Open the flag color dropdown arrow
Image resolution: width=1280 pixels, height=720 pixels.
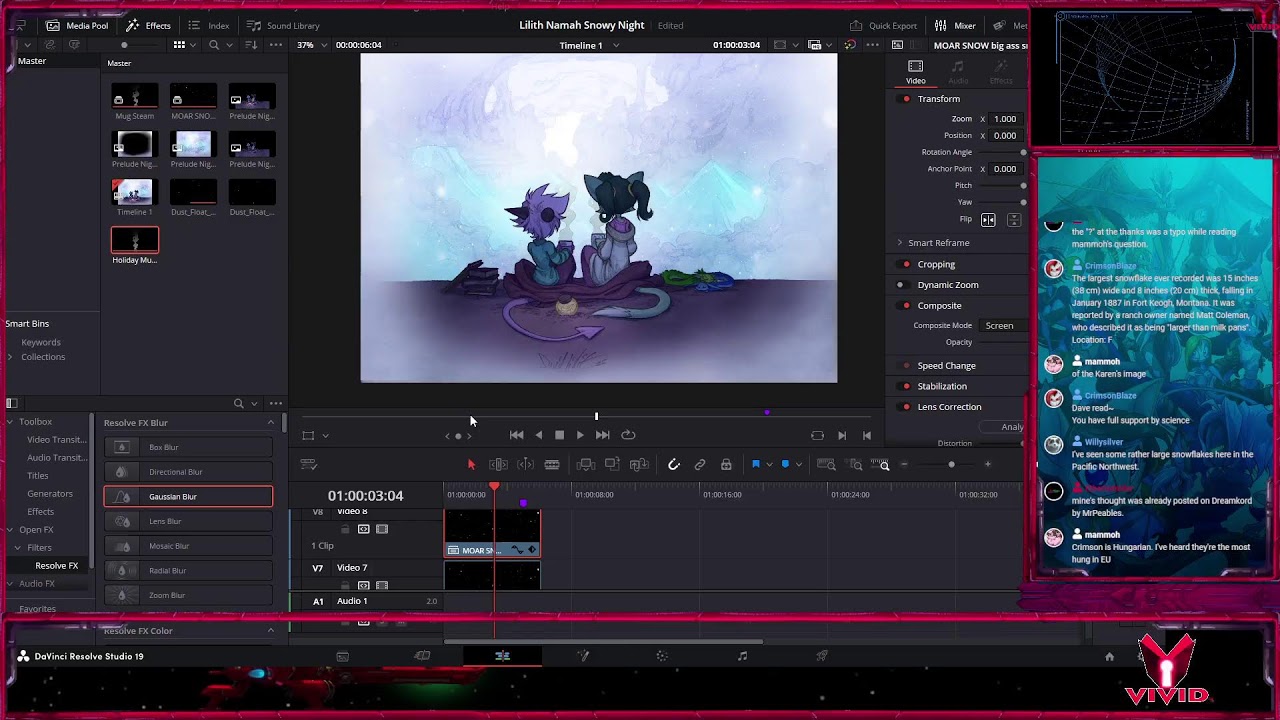[768, 465]
